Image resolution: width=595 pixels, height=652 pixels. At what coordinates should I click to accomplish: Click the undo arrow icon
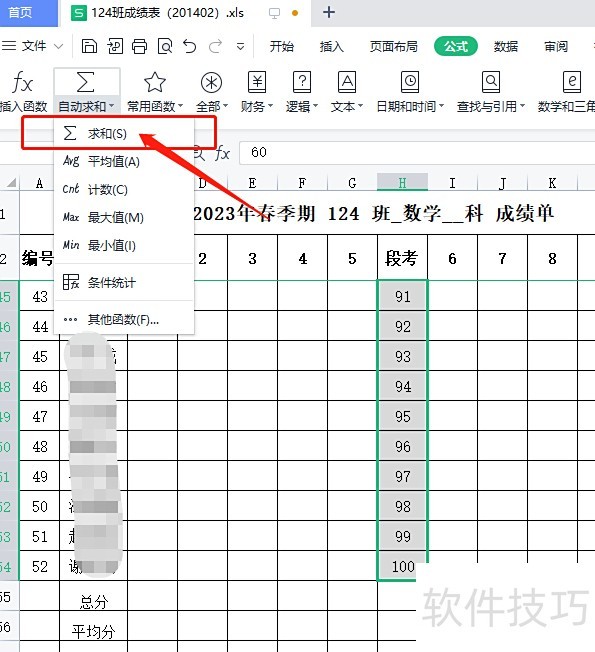[x=190, y=46]
